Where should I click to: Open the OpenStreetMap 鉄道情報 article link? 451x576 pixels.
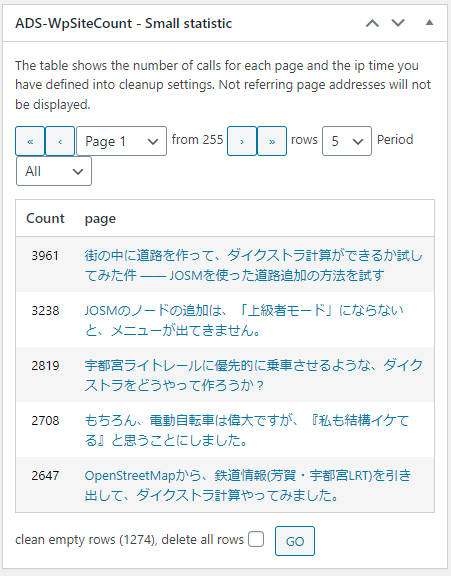pos(248,485)
